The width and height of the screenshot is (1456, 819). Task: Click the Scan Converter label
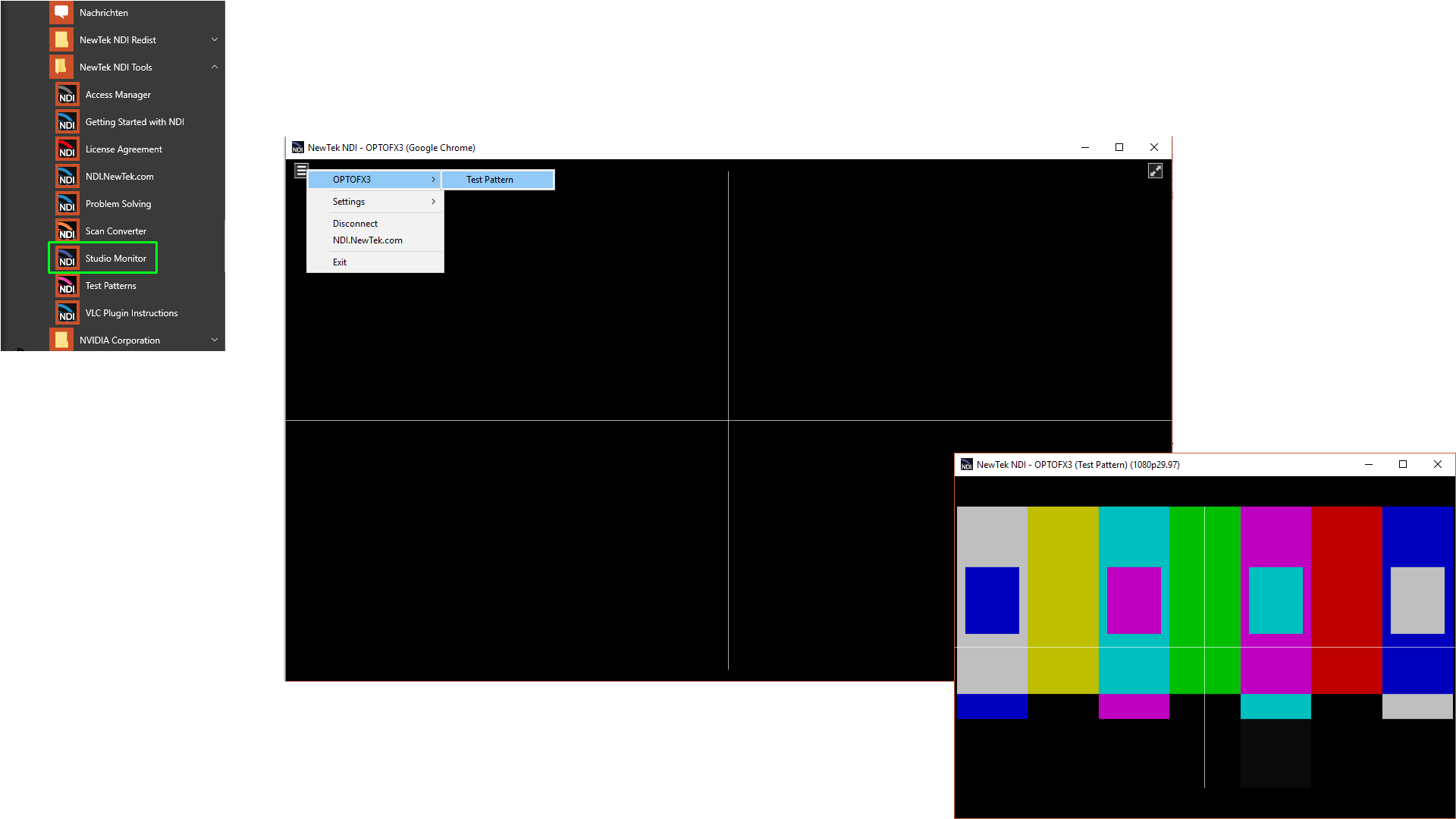coord(116,231)
